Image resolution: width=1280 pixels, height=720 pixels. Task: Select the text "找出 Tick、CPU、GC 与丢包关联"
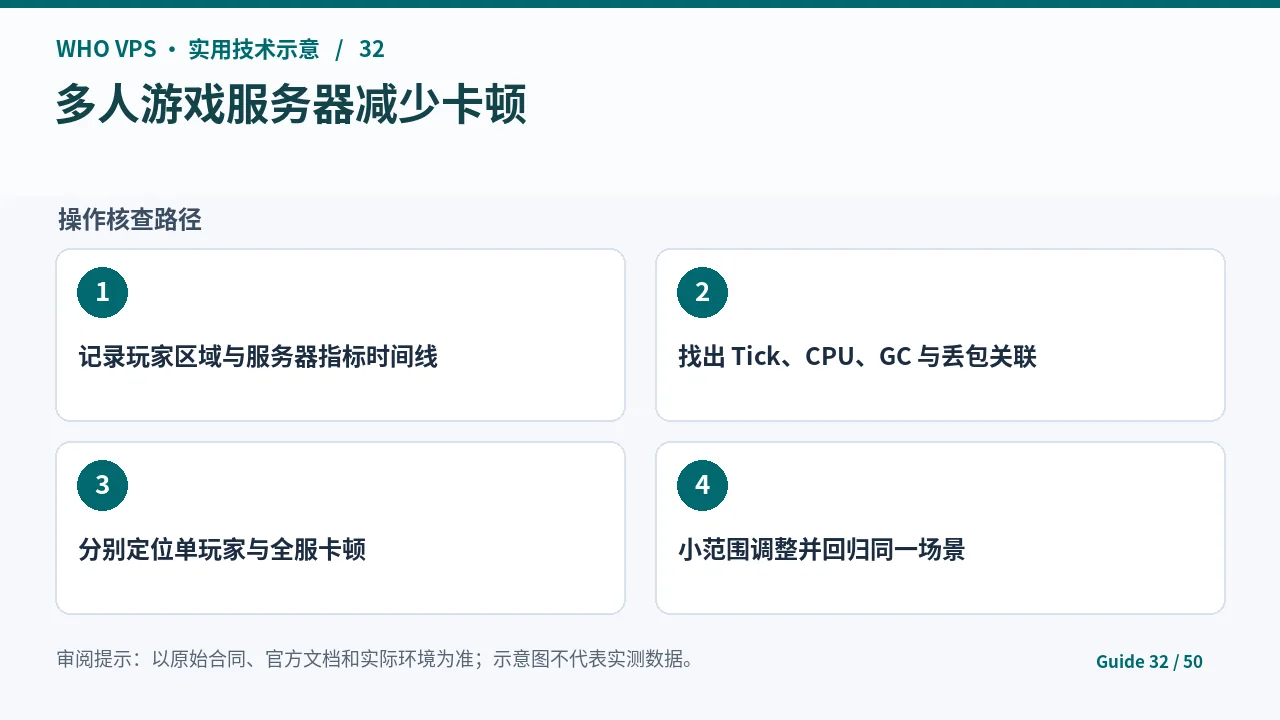coord(857,357)
